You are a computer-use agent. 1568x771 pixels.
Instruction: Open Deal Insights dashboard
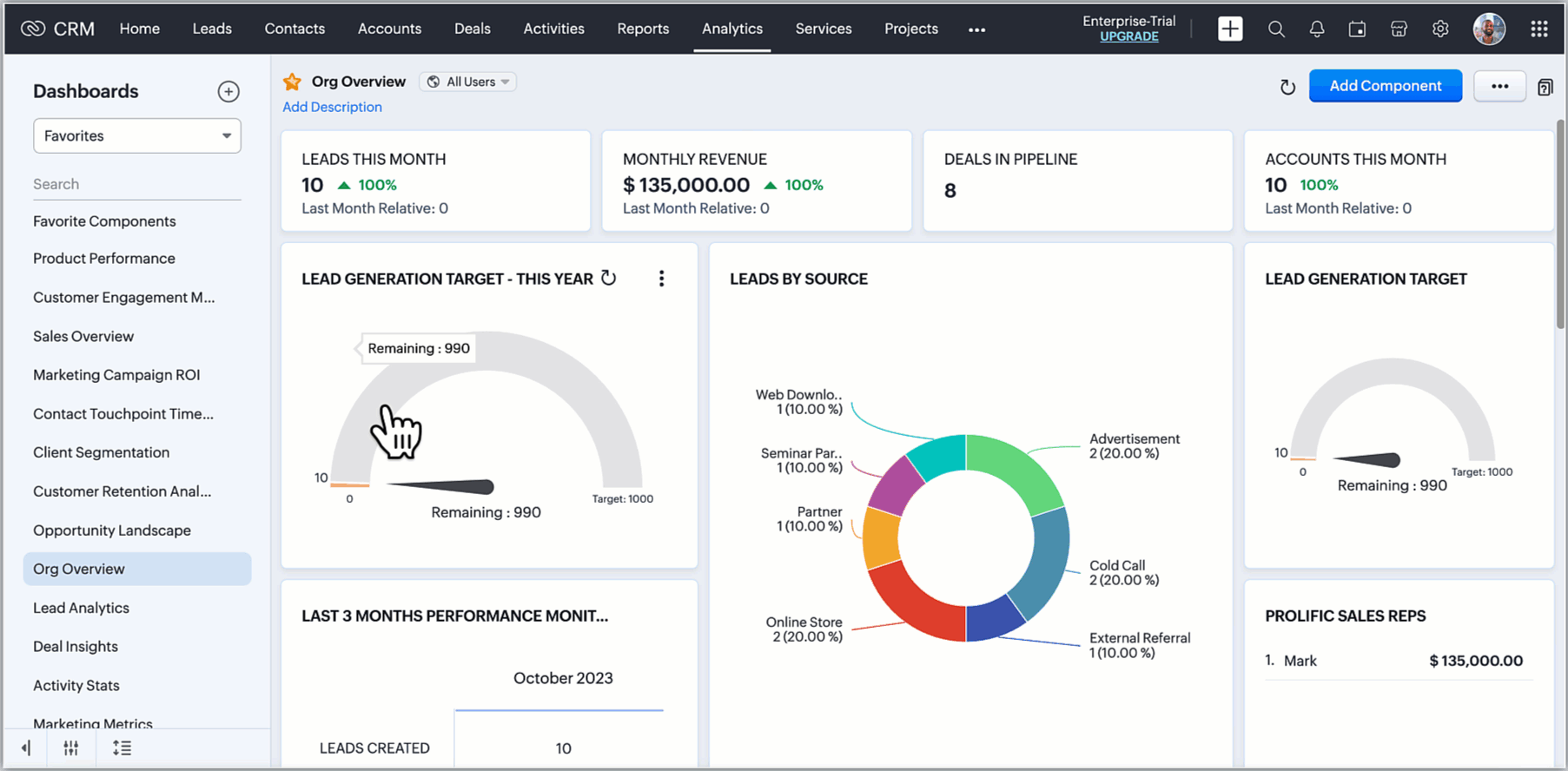pos(76,647)
